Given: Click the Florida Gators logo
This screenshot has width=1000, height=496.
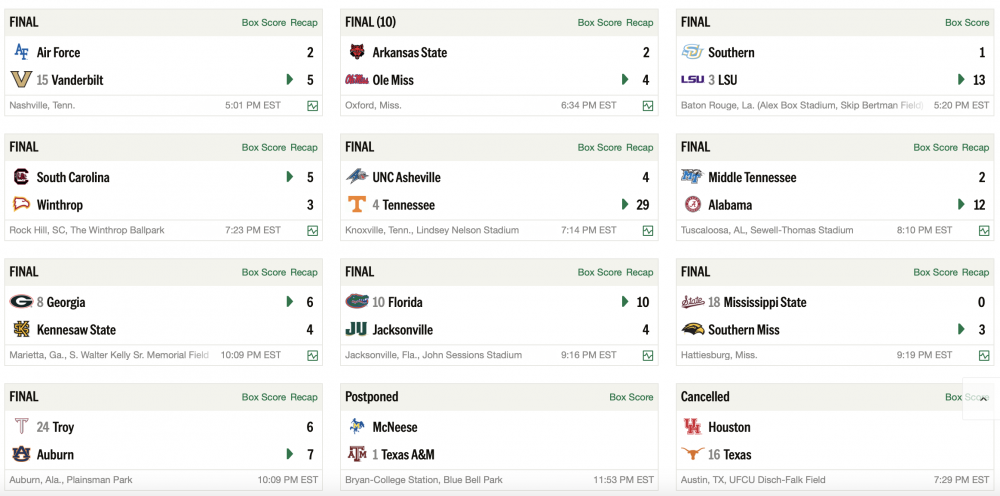Looking at the screenshot, I should click(x=357, y=302).
